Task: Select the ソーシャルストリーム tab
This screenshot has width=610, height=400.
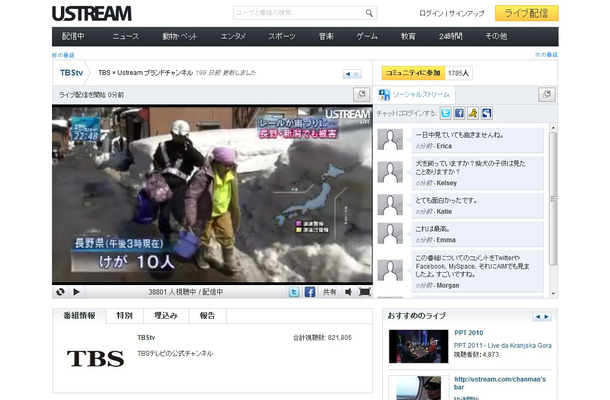Action: pyautogui.click(x=414, y=95)
